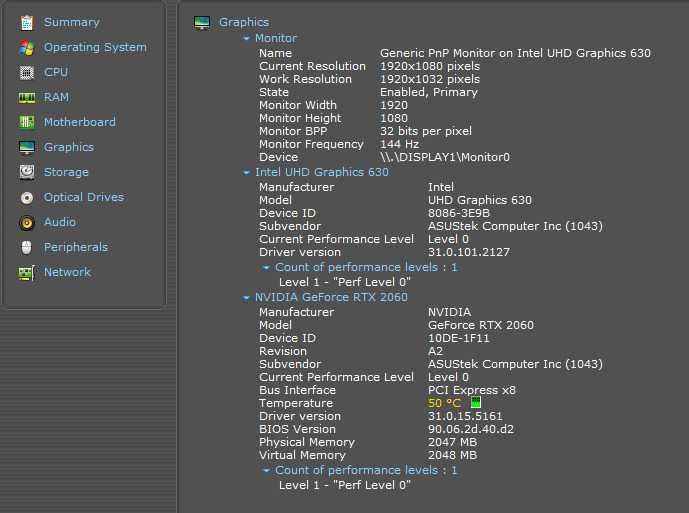Click the RAM module icon

click(x=27, y=98)
